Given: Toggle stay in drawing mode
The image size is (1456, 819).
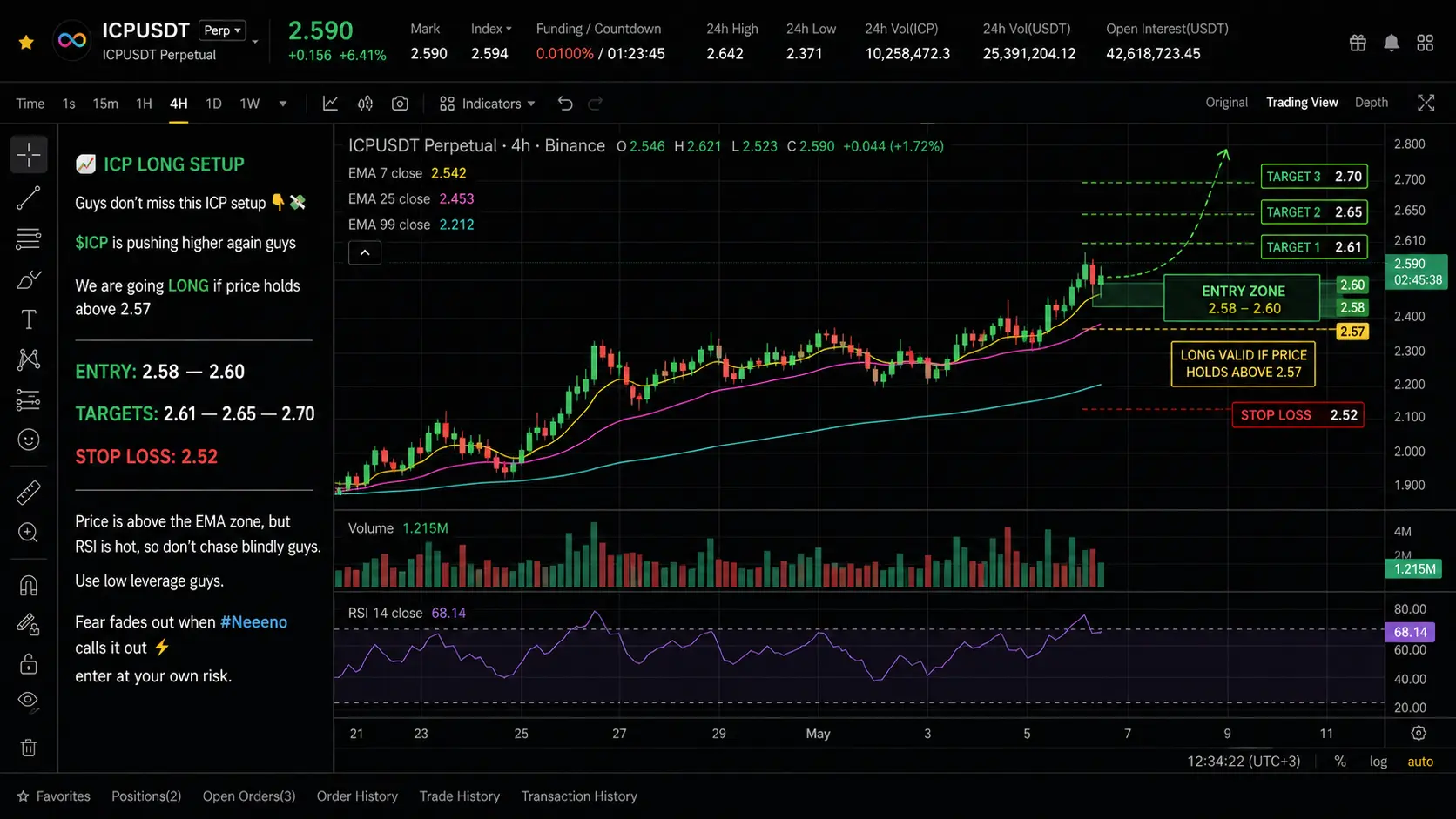Looking at the screenshot, I should click(29, 624).
